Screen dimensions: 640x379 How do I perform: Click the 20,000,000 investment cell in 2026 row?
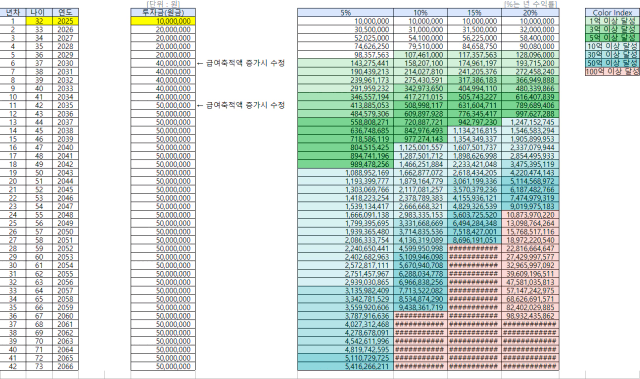[163, 29]
